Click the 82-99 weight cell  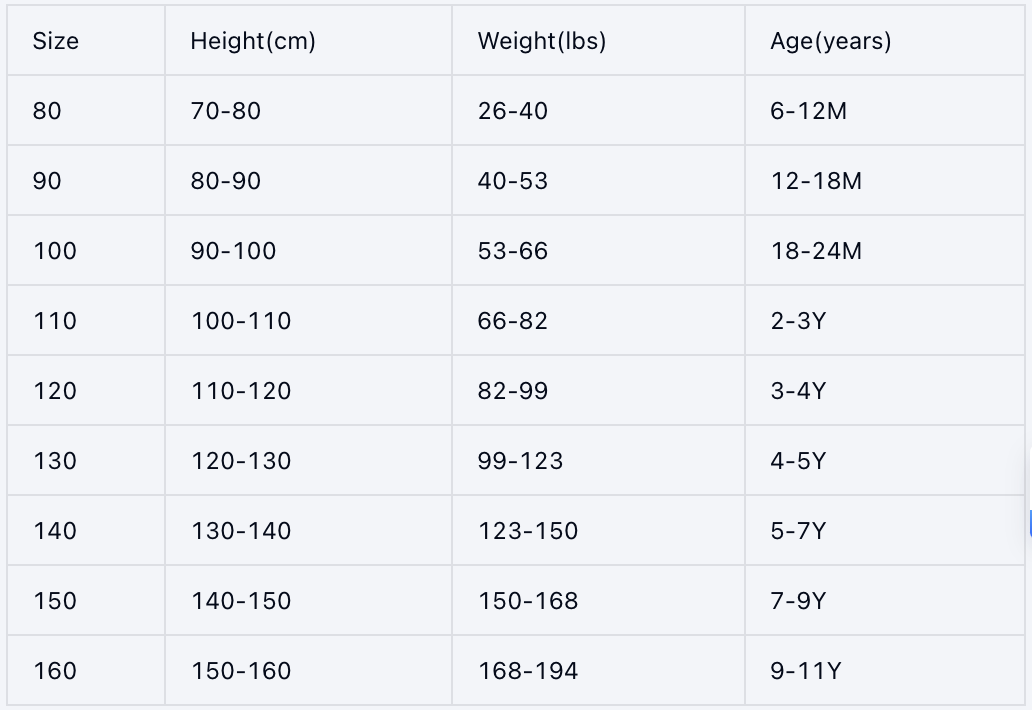click(x=513, y=391)
